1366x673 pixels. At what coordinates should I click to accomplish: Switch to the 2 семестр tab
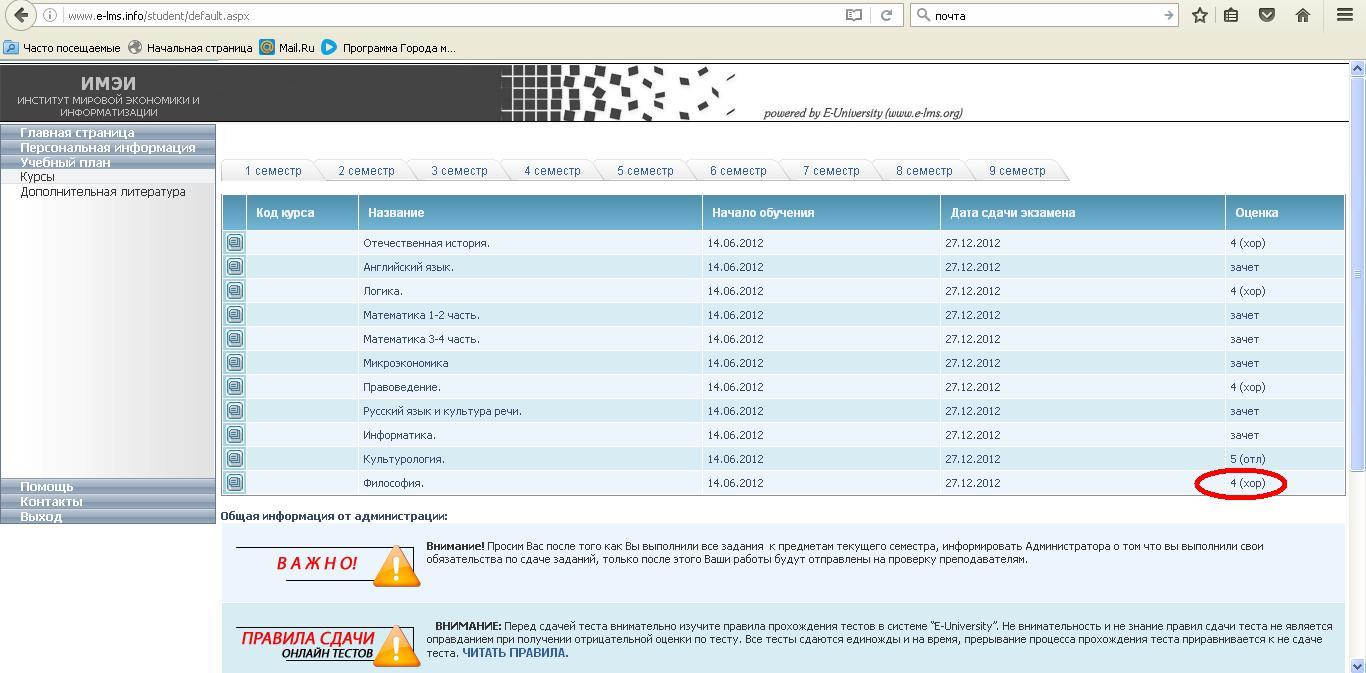coord(366,171)
